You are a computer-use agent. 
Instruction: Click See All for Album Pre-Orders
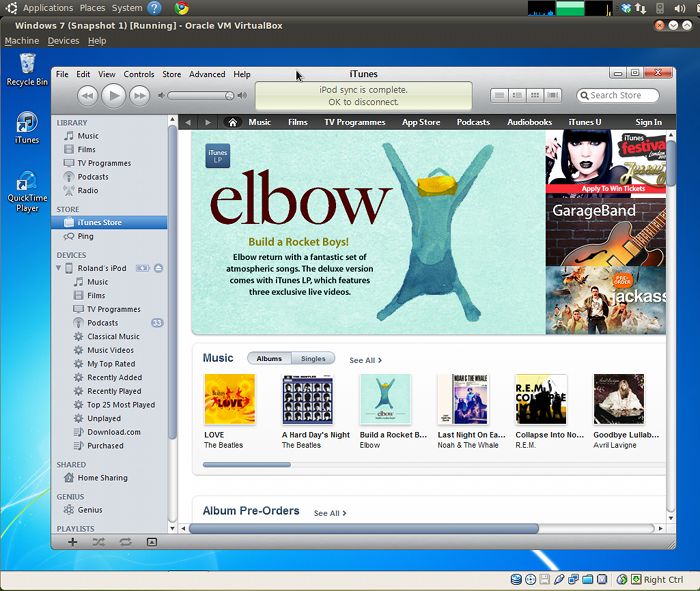tap(330, 513)
